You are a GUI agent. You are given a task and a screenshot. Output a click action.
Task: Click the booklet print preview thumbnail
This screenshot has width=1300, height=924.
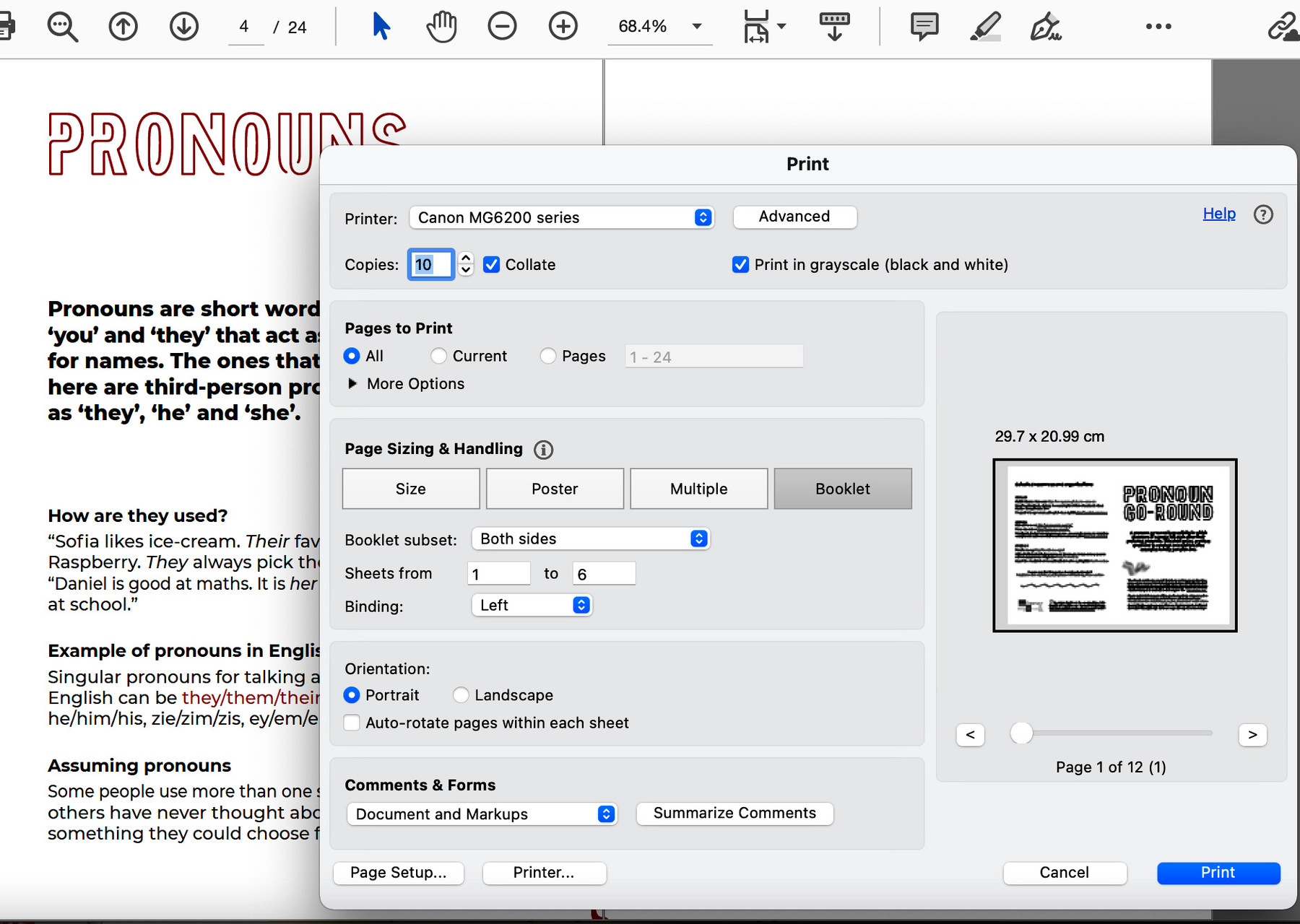[x=1114, y=545]
